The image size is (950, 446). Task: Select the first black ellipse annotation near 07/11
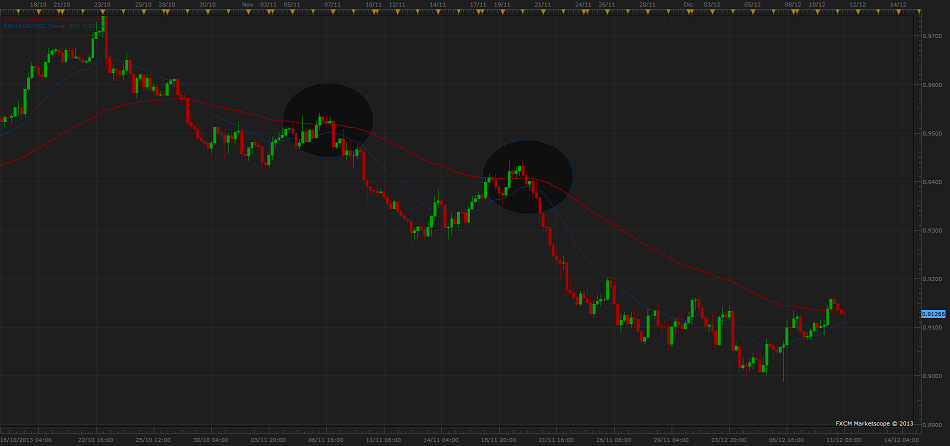328,119
